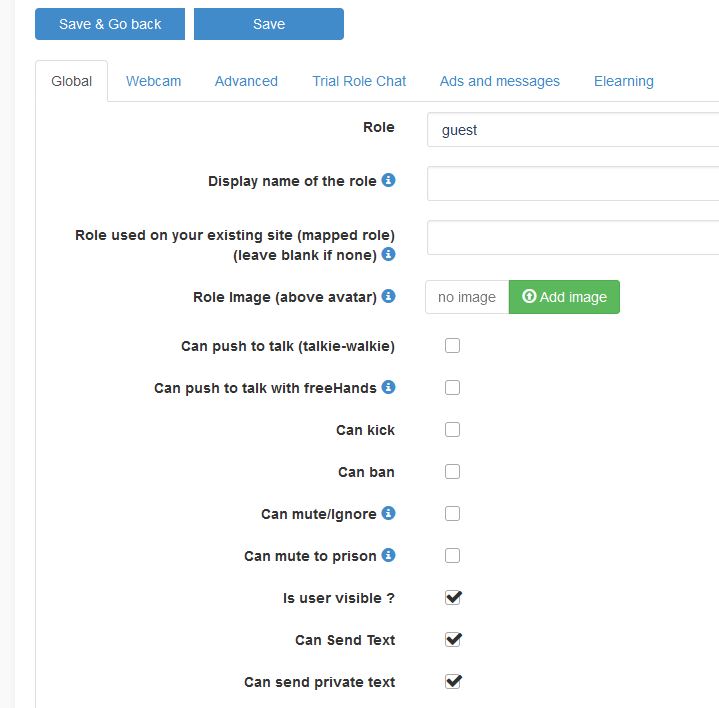Viewport: 719px width, 708px height.
Task: Switch to the Webcam tab
Action: (153, 81)
